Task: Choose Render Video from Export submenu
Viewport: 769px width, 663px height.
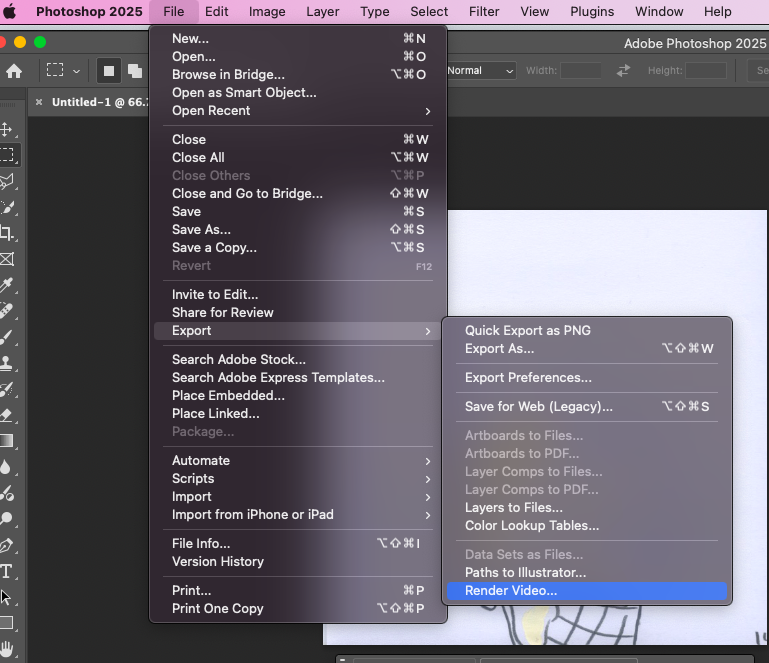Action: tap(511, 591)
